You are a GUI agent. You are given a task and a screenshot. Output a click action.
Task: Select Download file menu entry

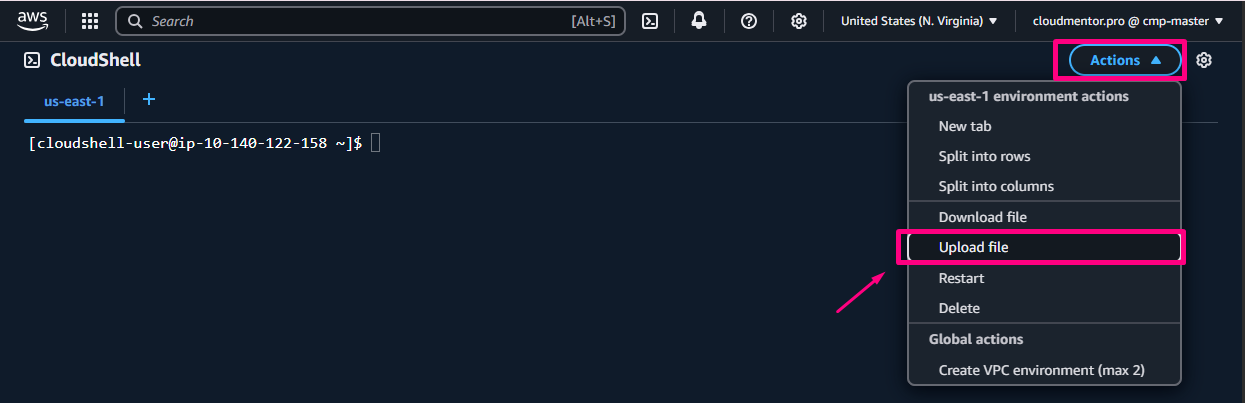pyautogui.click(x=982, y=217)
